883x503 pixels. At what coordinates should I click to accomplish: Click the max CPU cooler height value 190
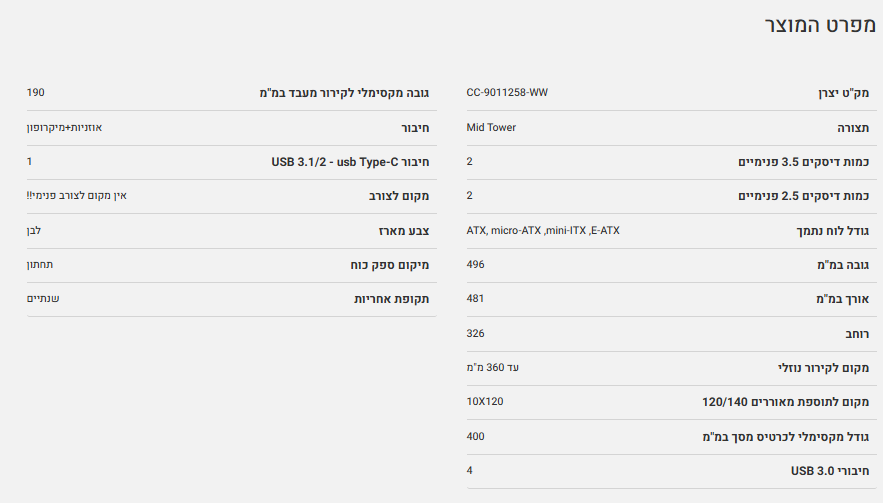tap(36, 93)
